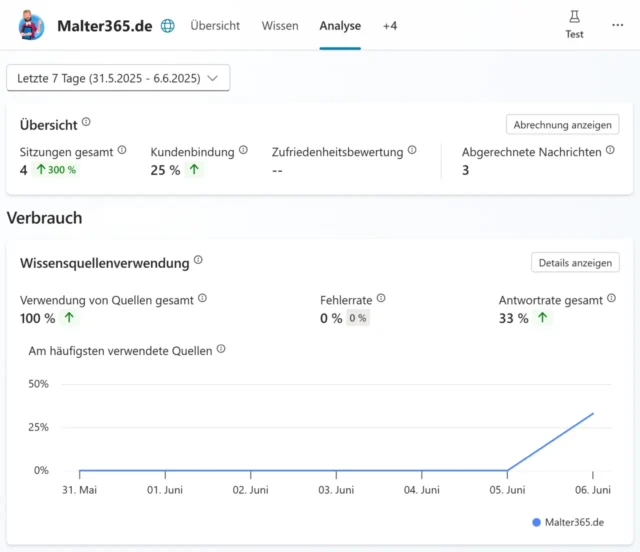Click the Malter365.de chart legend entry
Image resolution: width=640 pixels, height=552 pixels.
pos(568,522)
